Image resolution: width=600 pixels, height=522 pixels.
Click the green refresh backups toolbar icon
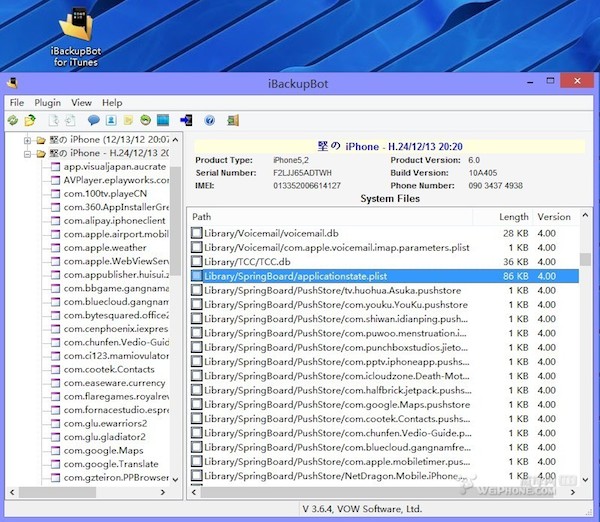pyautogui.click(x=13, y=120)
